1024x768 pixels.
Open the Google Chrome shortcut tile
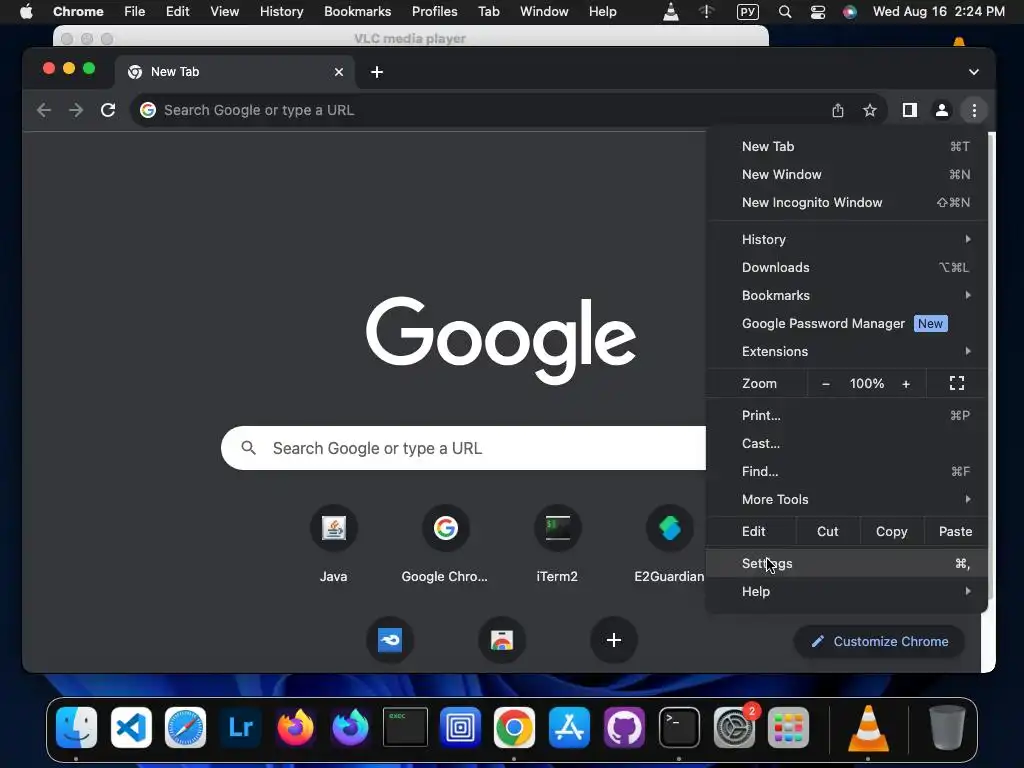click(x=445, y=545)
